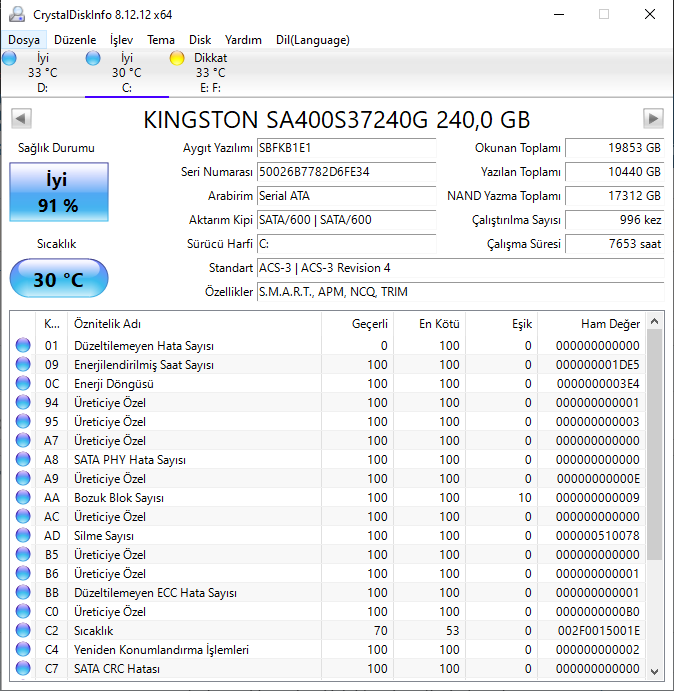Click the Seri Numarası field

[x=346, y=172]
